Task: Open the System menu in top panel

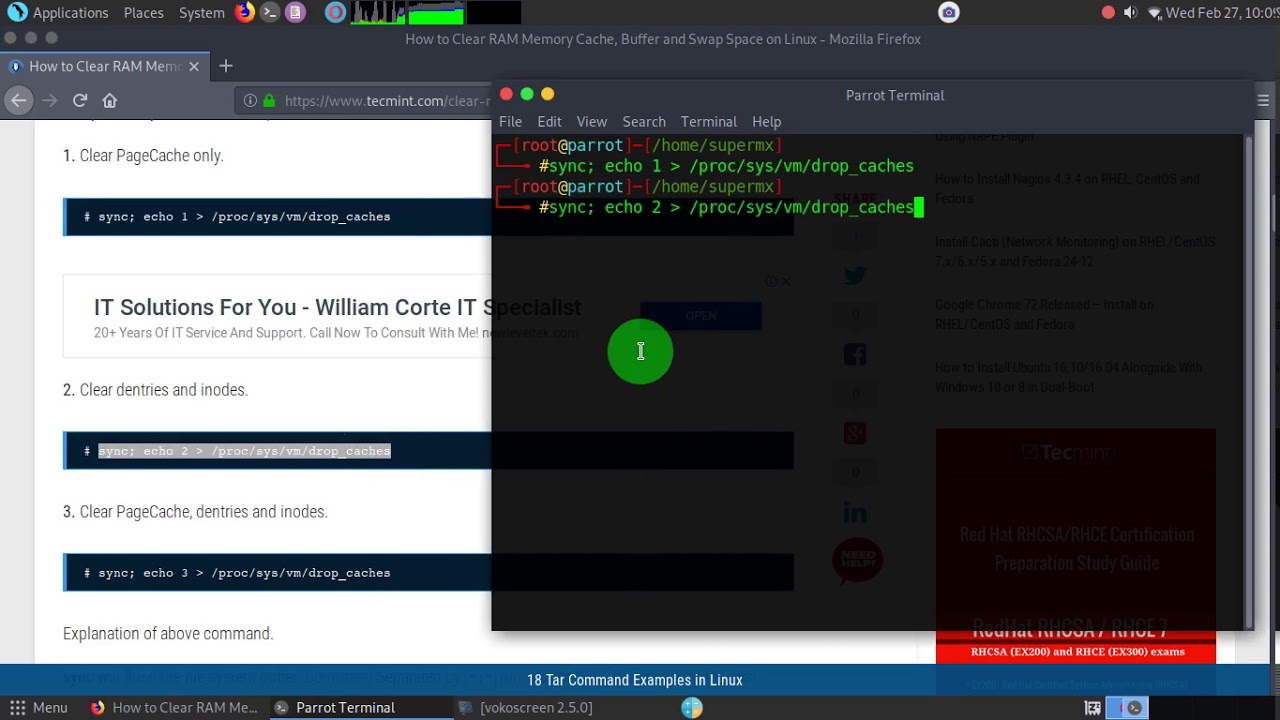Action: pyautogui.click(x=202, y=12)
